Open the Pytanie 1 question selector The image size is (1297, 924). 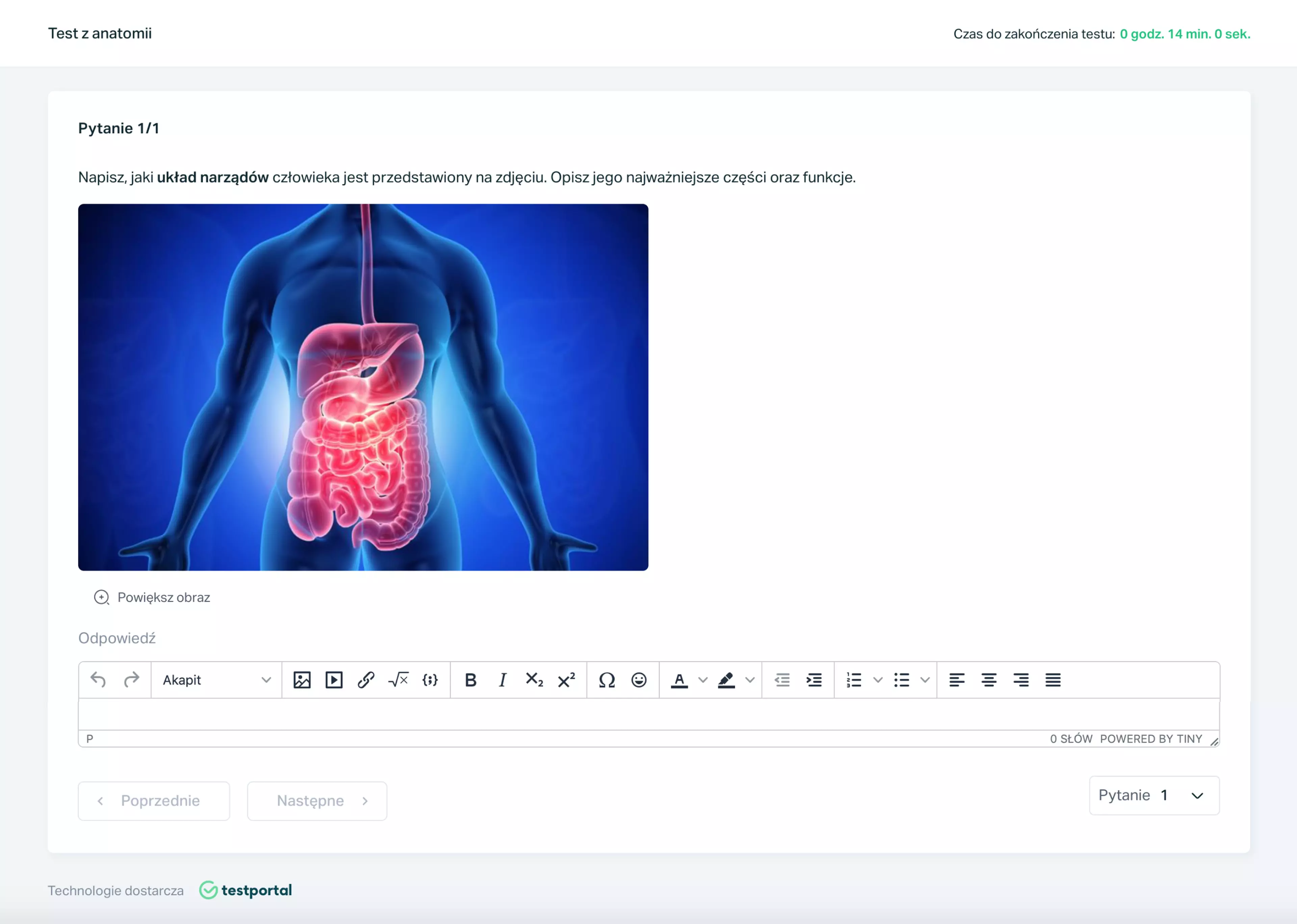click(x=1154, y=795)
